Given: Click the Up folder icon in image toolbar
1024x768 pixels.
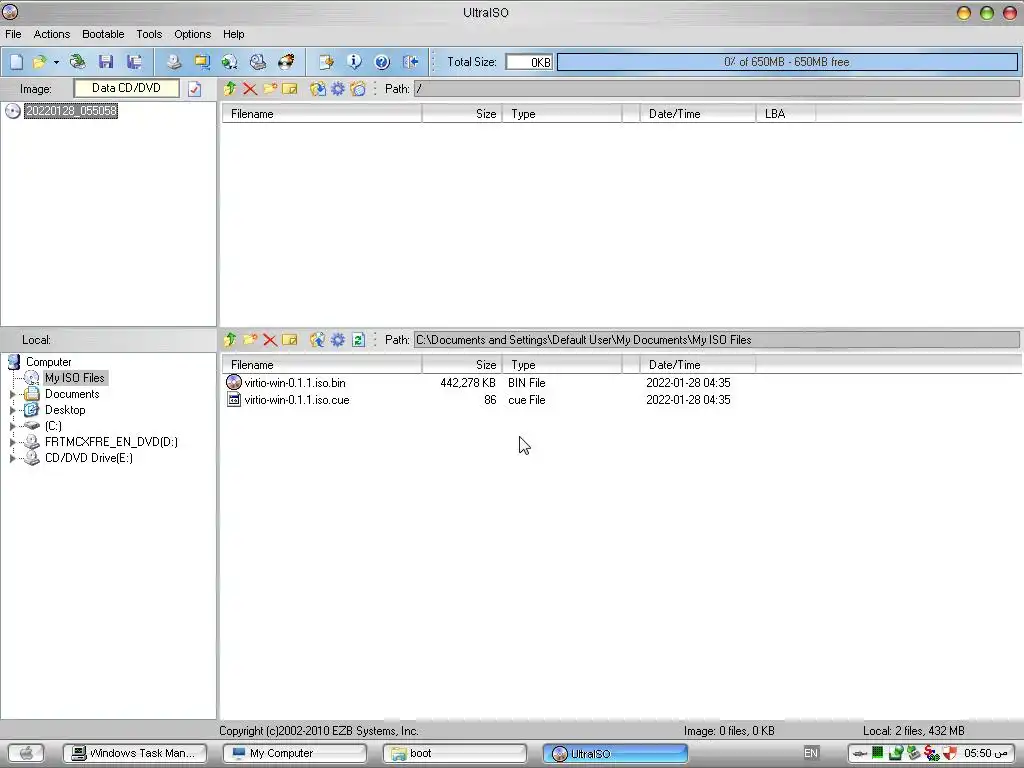Looking at the screenshot, I should coord(230,89).
